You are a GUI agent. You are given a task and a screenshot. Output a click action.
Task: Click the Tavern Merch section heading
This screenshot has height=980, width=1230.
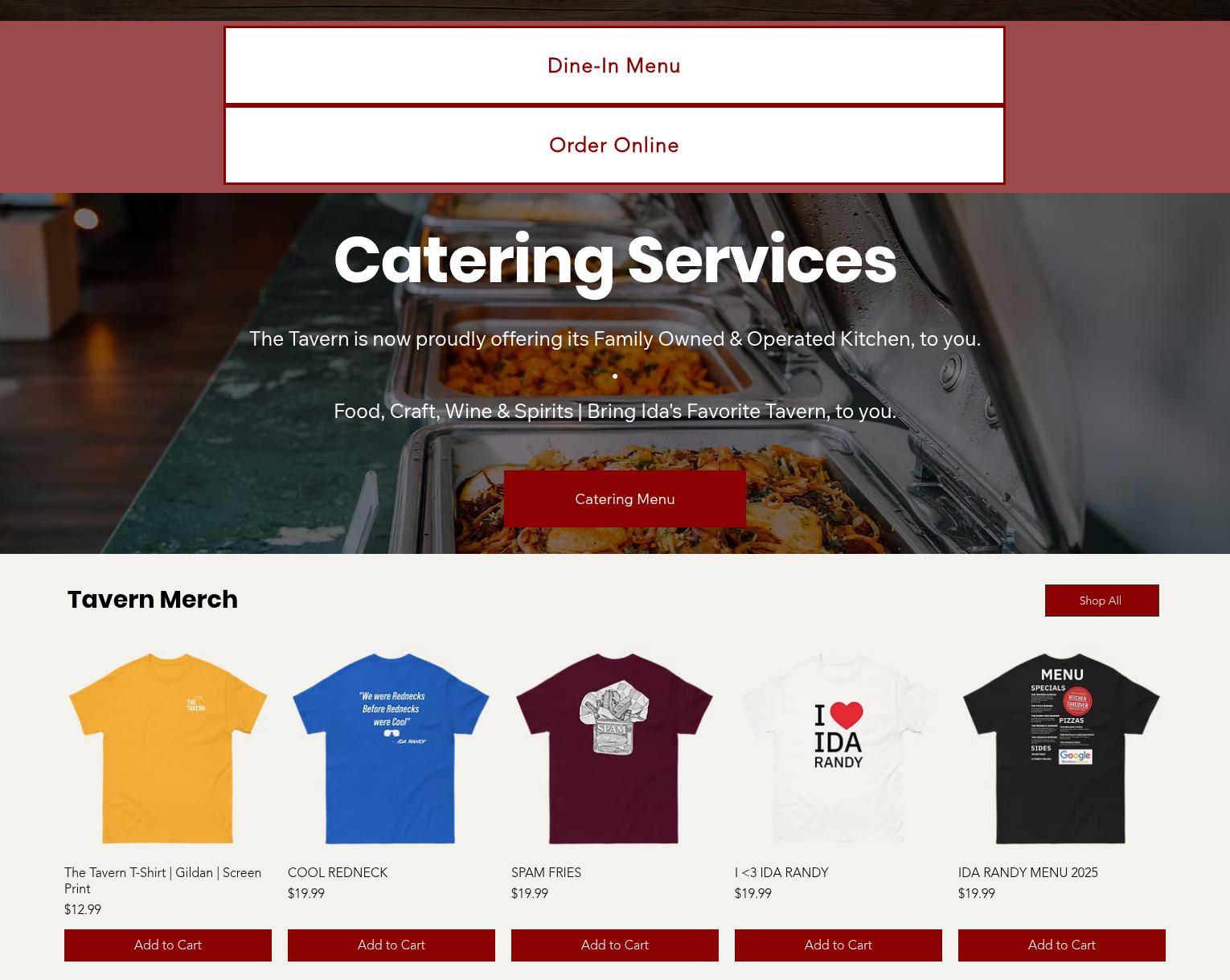click(x=153, y=600)
